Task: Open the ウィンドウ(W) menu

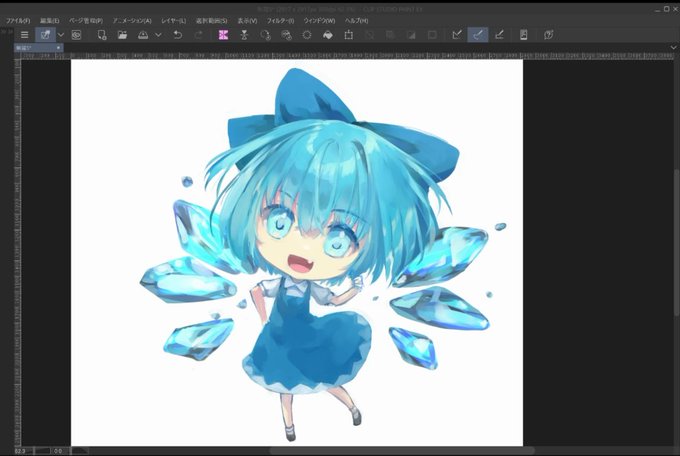Action: 319,20
